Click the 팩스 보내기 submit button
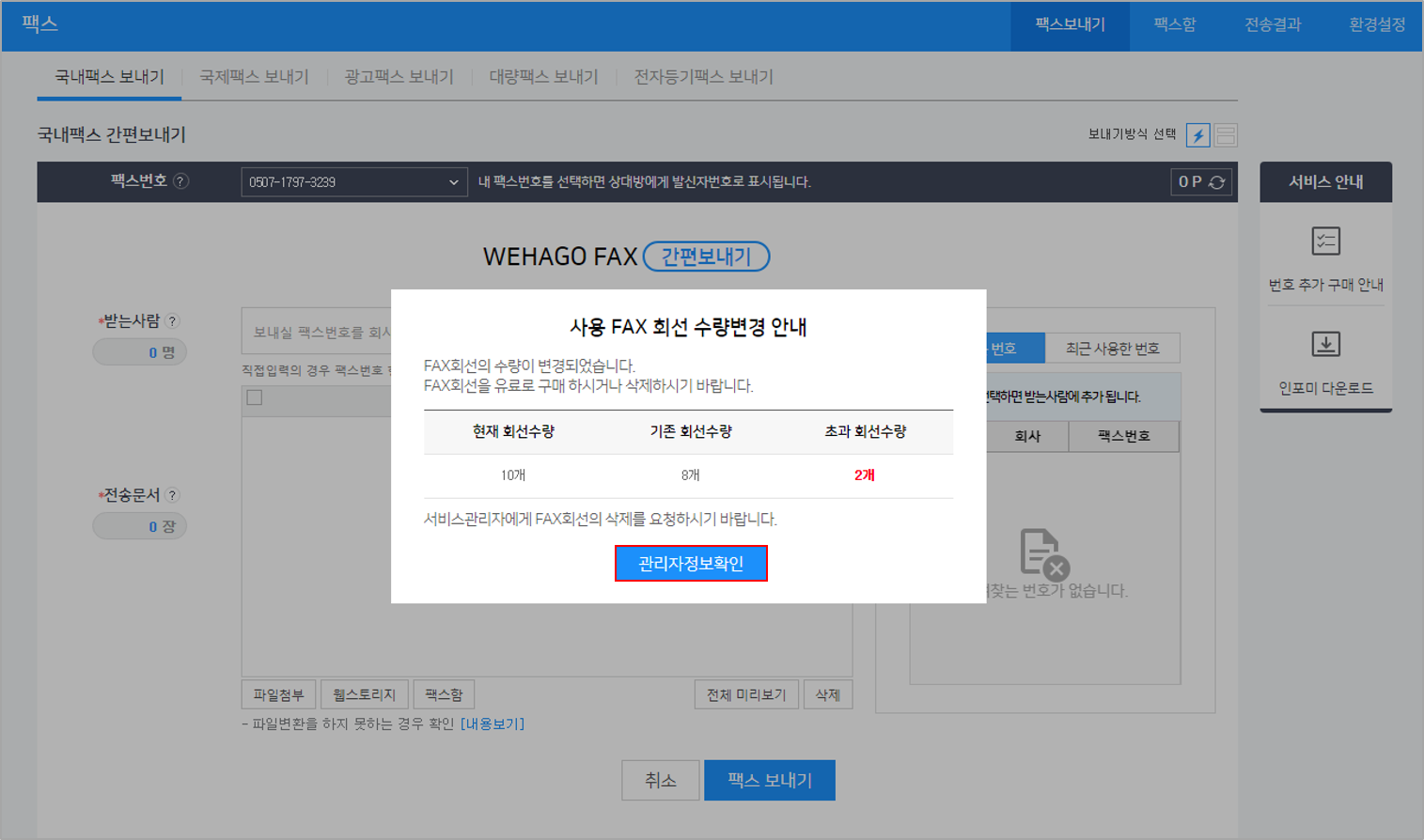1424x840 pixels. click(769, 780)
